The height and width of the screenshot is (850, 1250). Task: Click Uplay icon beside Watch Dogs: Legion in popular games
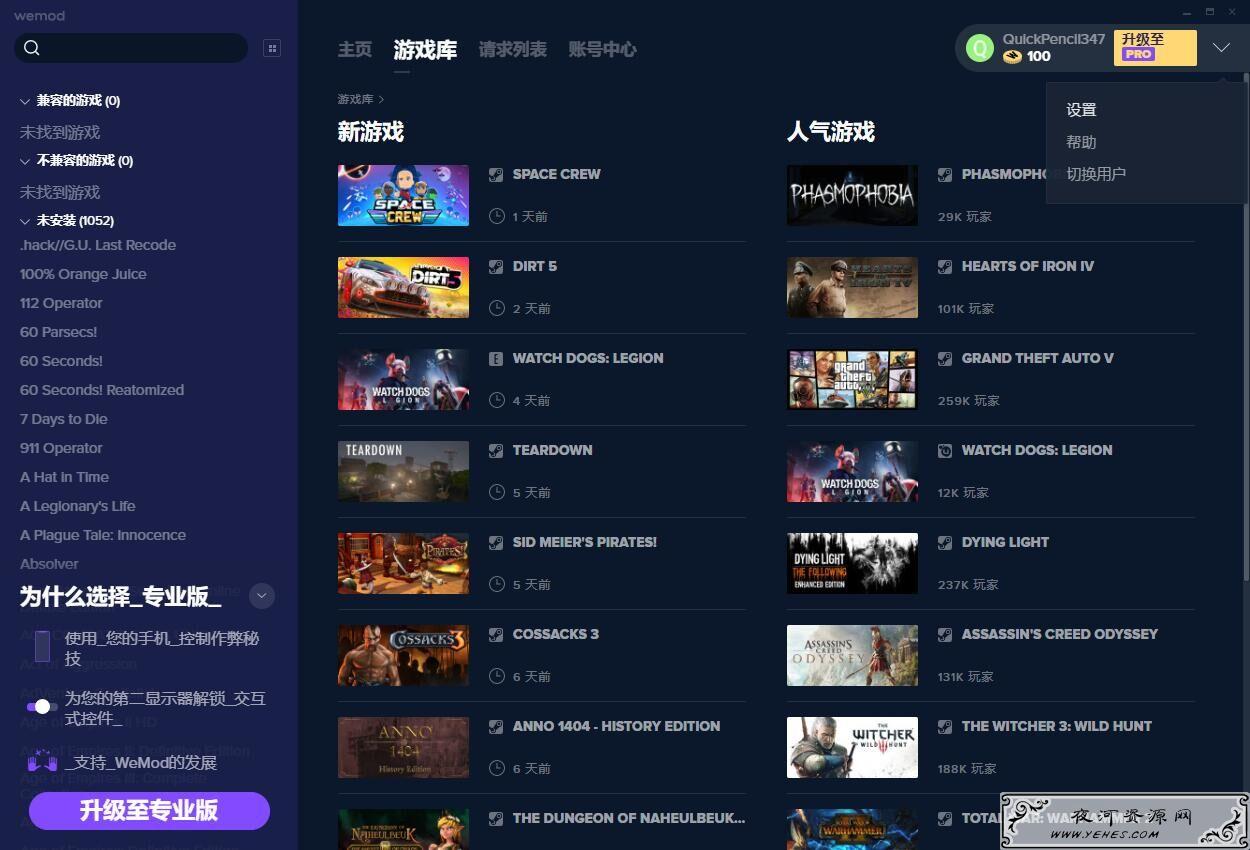pyautogui.click(x=945, y=450)
